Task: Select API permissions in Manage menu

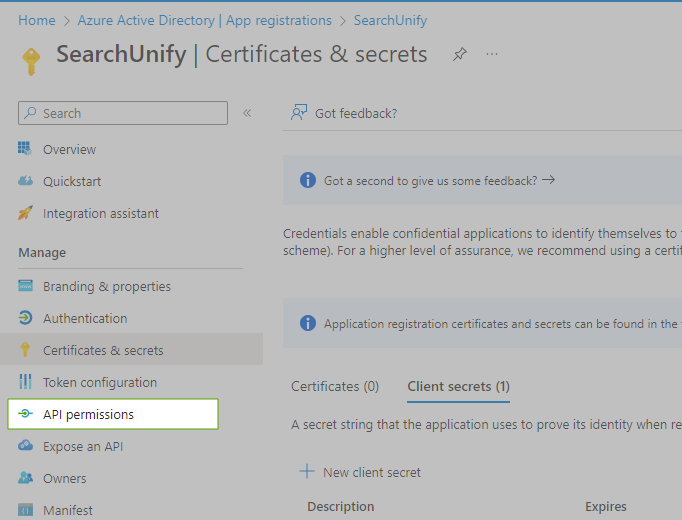Action: coord(88,414)
